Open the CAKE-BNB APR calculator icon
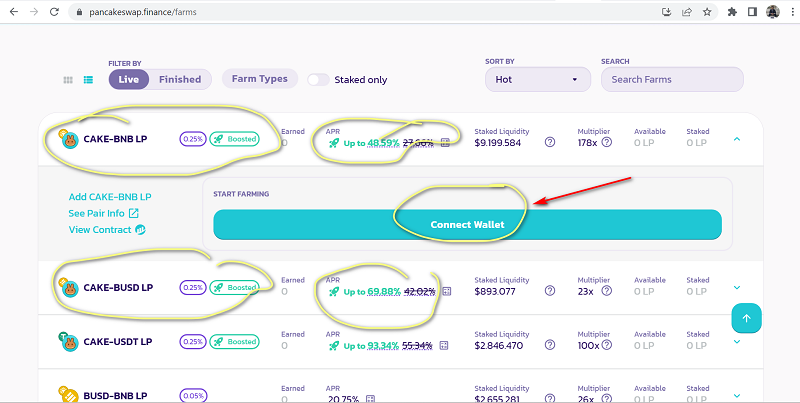This screenshot has width=800, height=403. click(446, 143)
